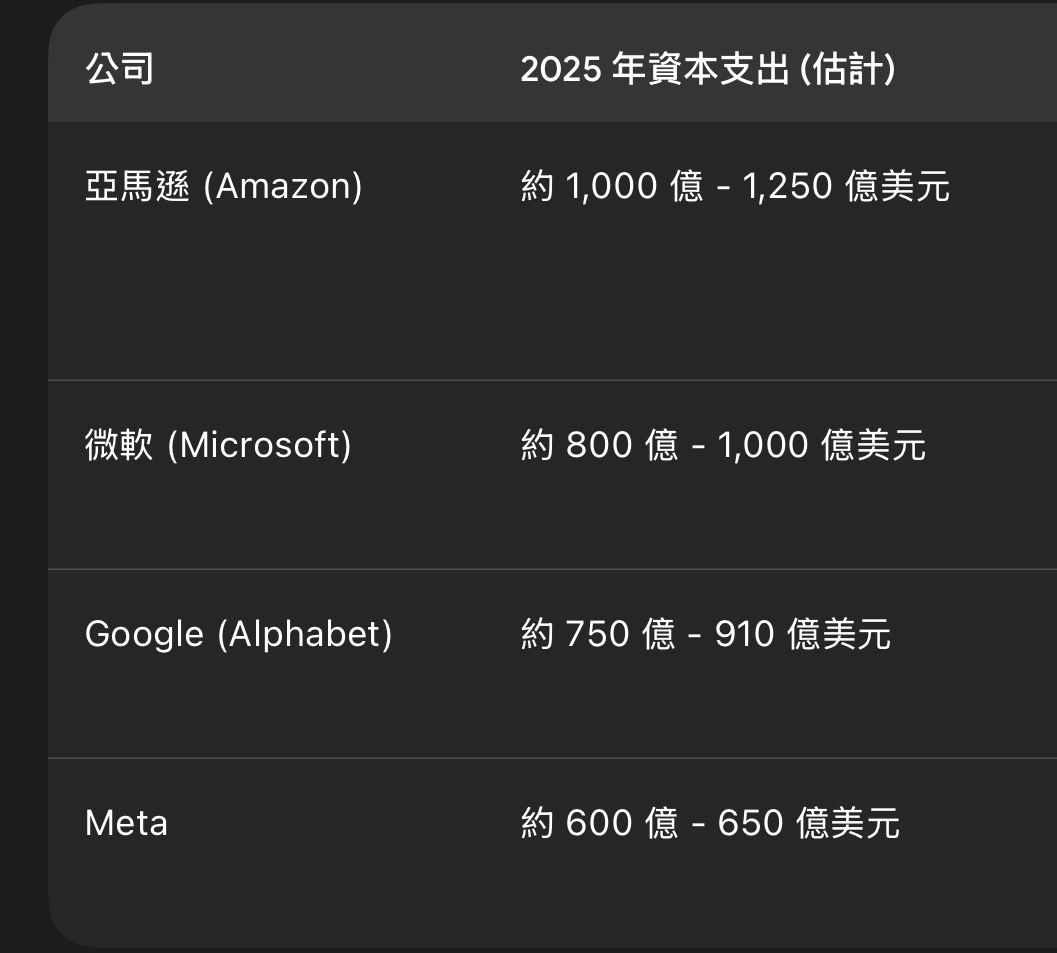Click the English word Microsoft in parentheses

[x=259, y=445]
